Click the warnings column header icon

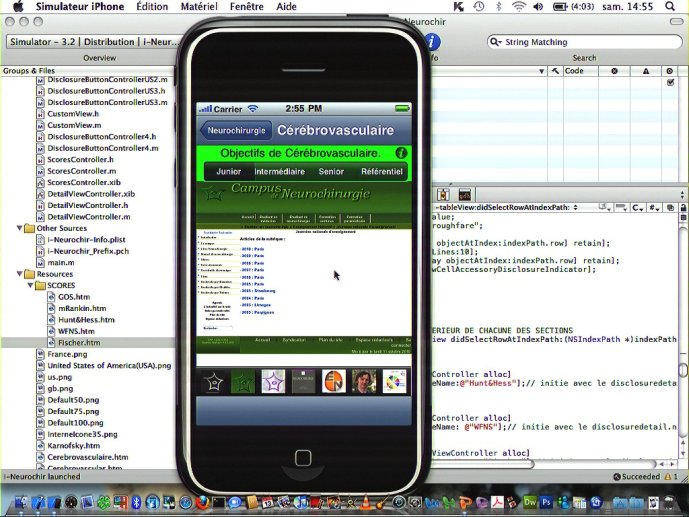coord(645,71)
